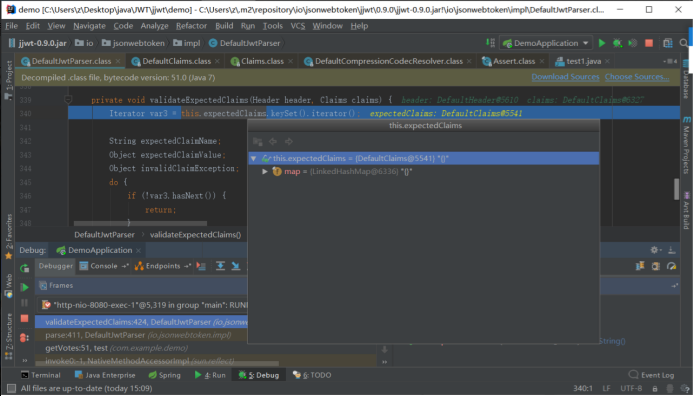693x396 pixels.
Task: Open the Console tab in Debug panel
Action: [x=103, y=266]
